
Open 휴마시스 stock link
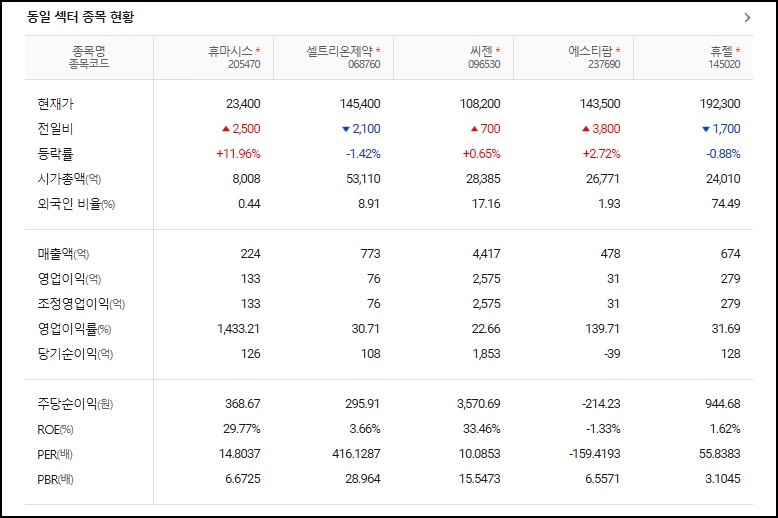(x=230, y=51)
